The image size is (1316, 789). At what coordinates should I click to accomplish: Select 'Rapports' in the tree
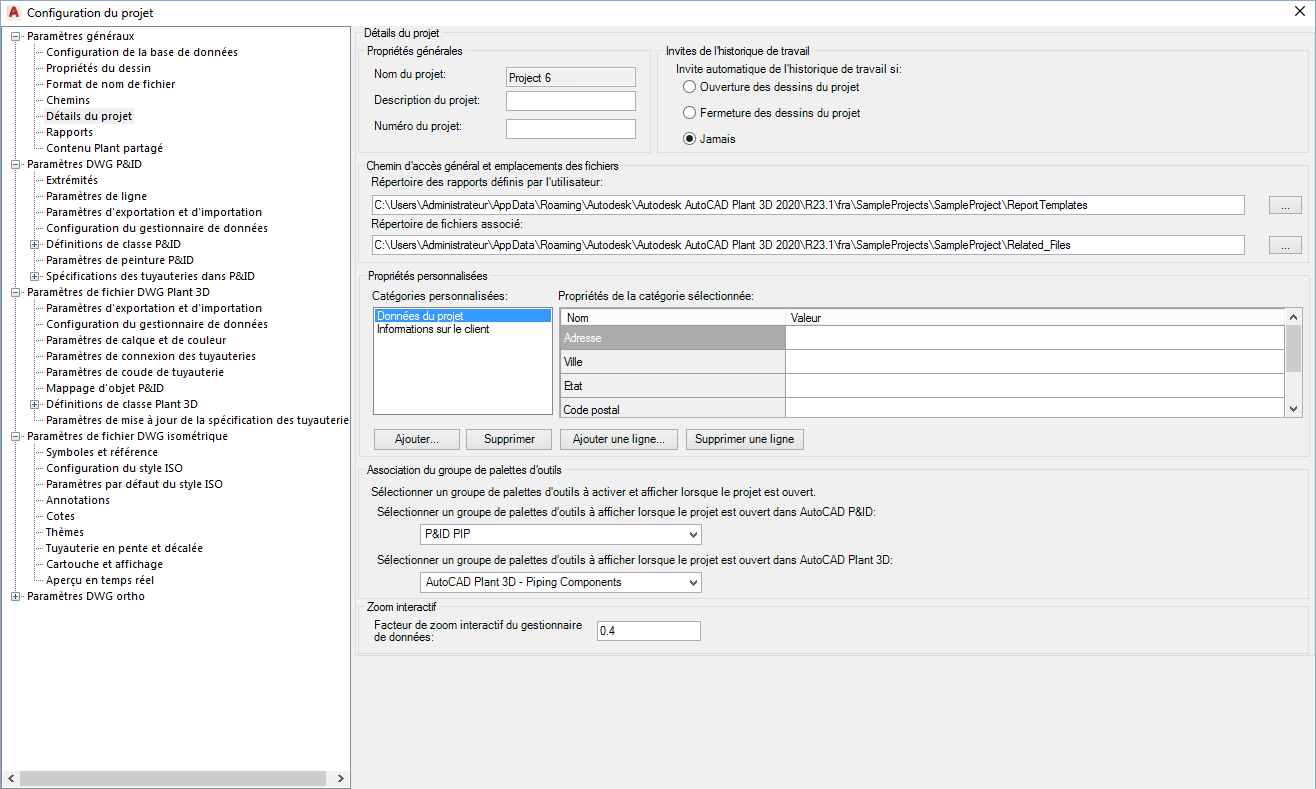pos(70,132)
